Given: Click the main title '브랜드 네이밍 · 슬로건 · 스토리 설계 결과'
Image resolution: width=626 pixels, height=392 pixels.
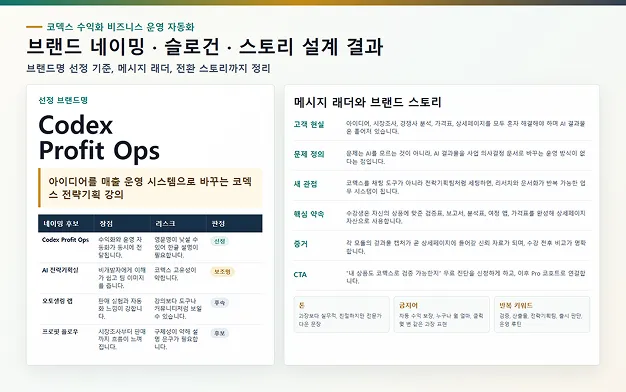Looking at the screenshot, I should [205, 46].
